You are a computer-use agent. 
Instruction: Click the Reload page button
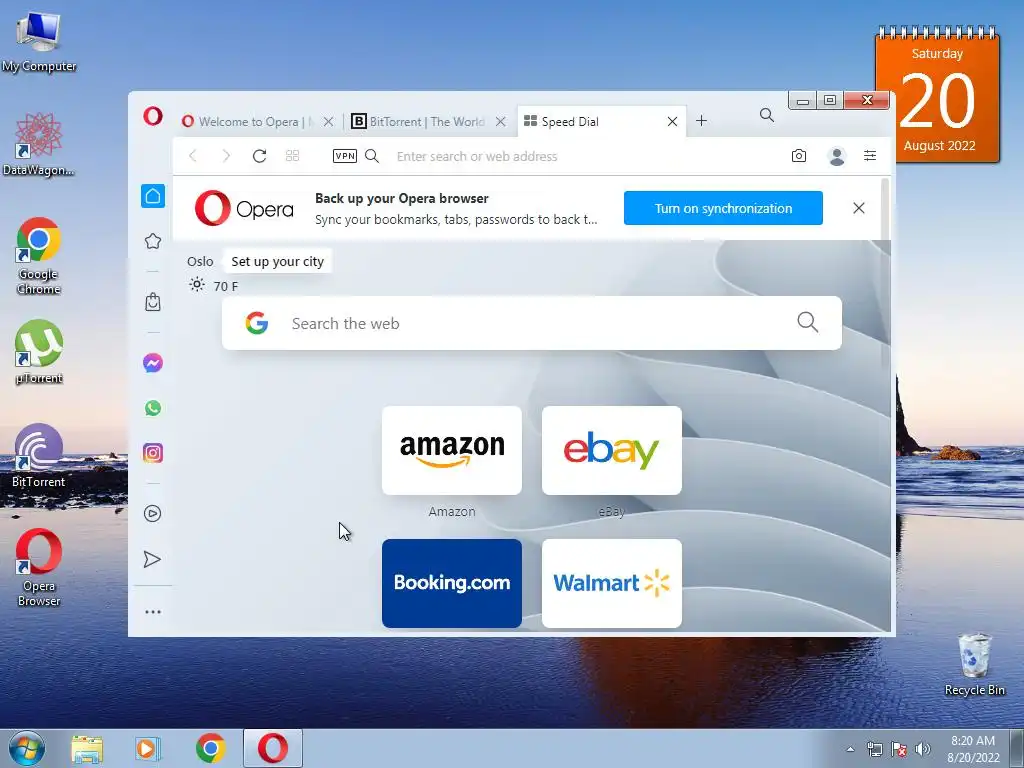coord(259,156)
